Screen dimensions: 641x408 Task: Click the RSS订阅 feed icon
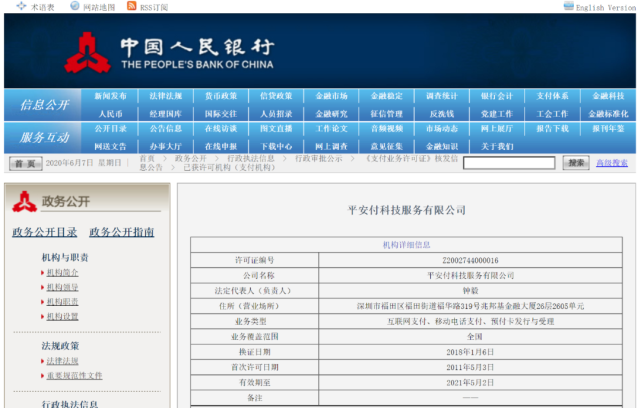(x=132, y=6)
